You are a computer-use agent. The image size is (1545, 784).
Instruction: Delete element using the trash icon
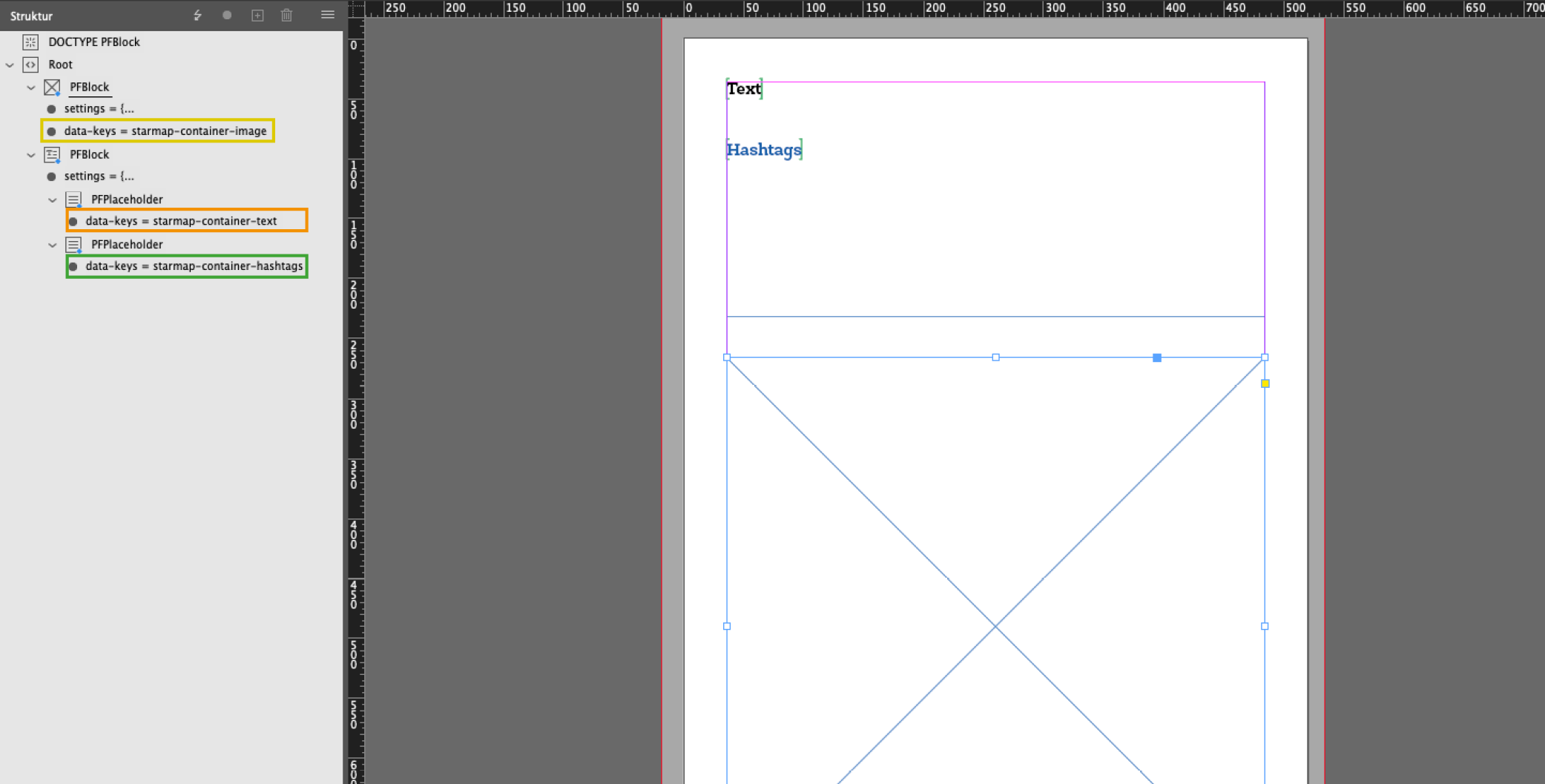(286, 15)
